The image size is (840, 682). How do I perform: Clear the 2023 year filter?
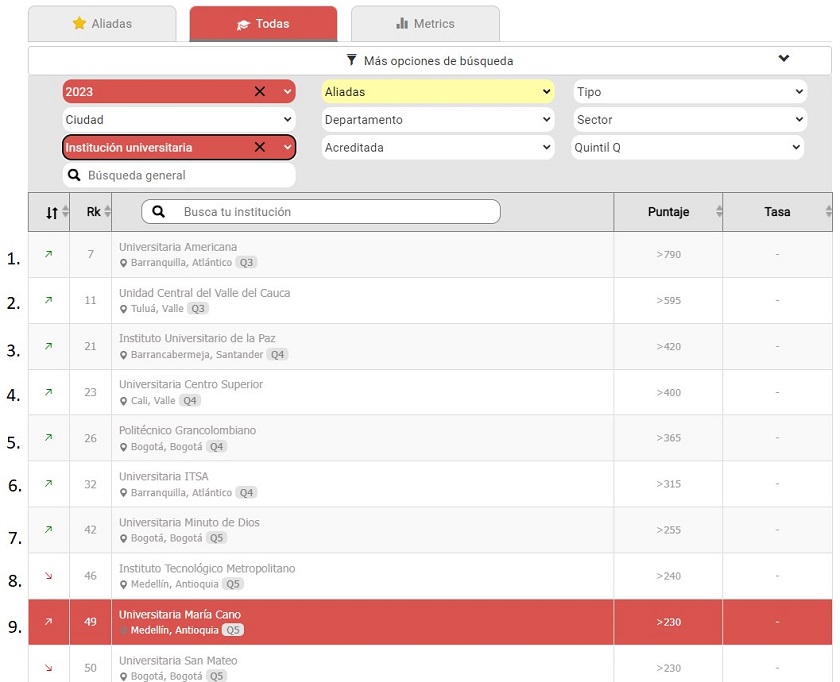(x=260, y=92)
